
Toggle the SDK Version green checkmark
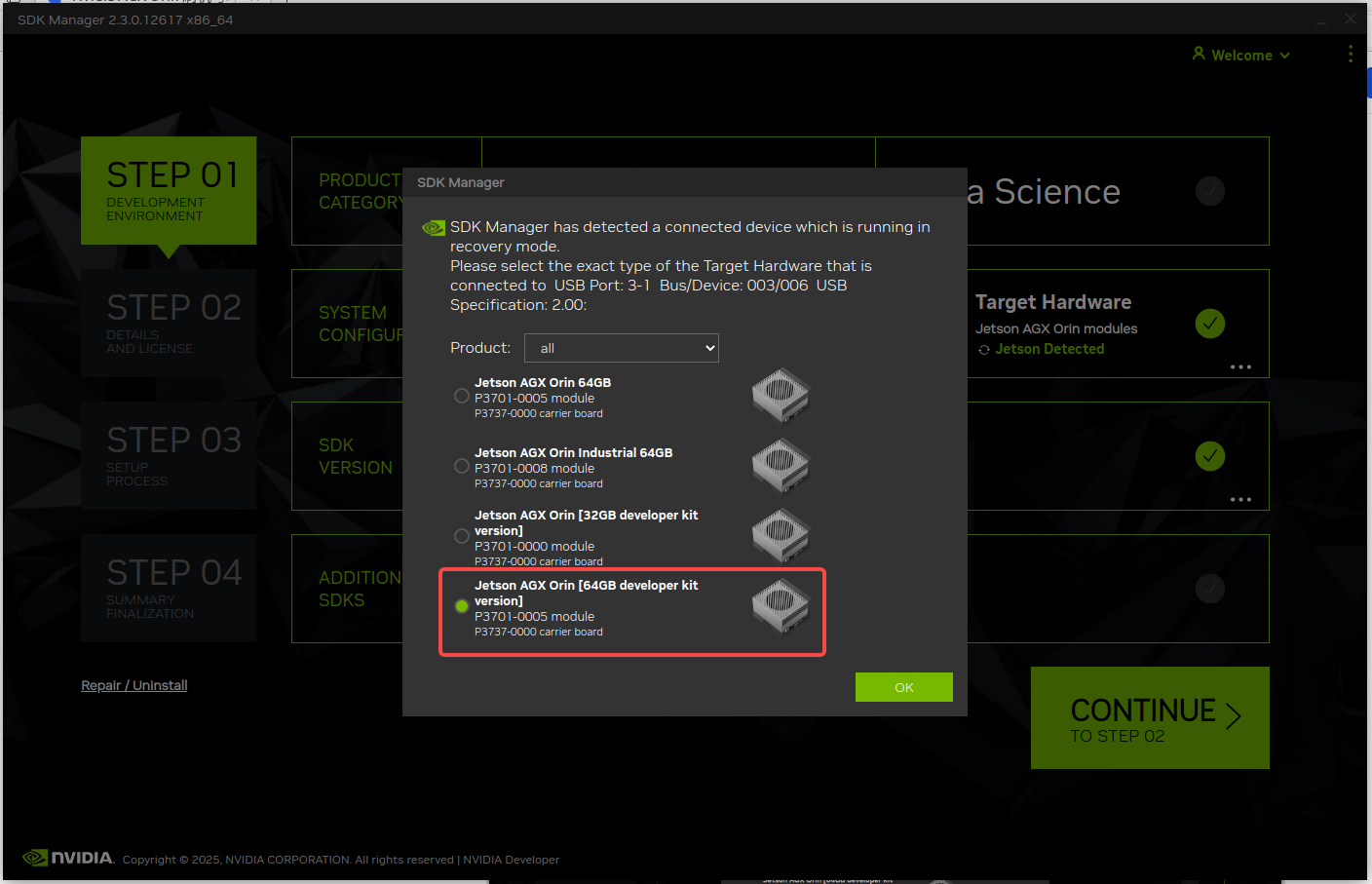(x=1210, y=456)
